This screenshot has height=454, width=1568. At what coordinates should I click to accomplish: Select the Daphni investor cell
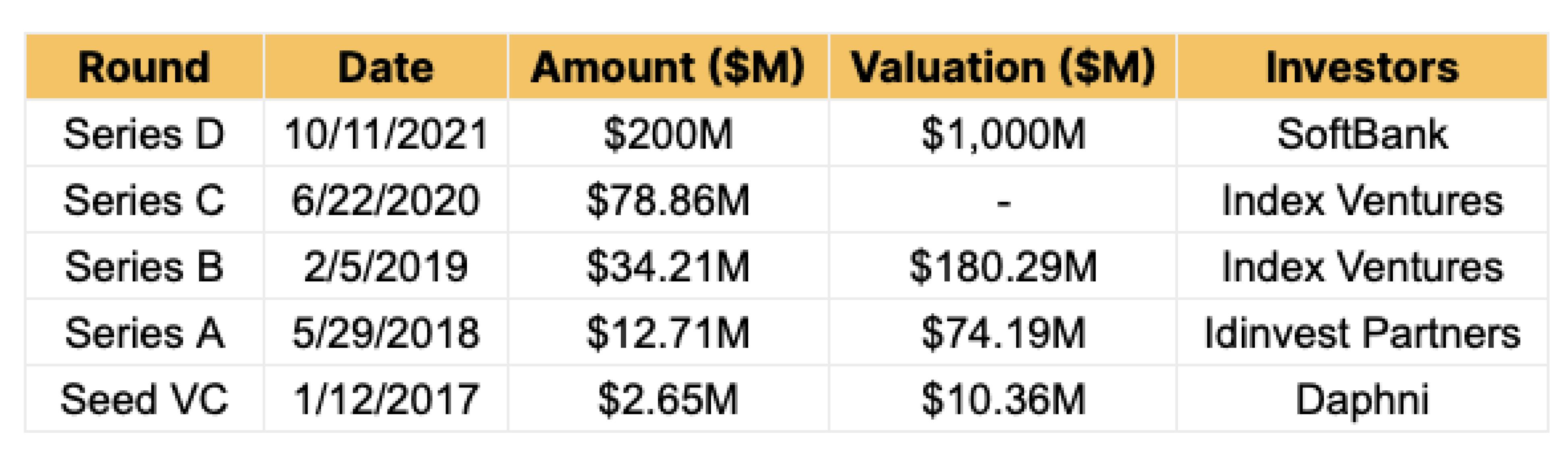point(1362,399)
